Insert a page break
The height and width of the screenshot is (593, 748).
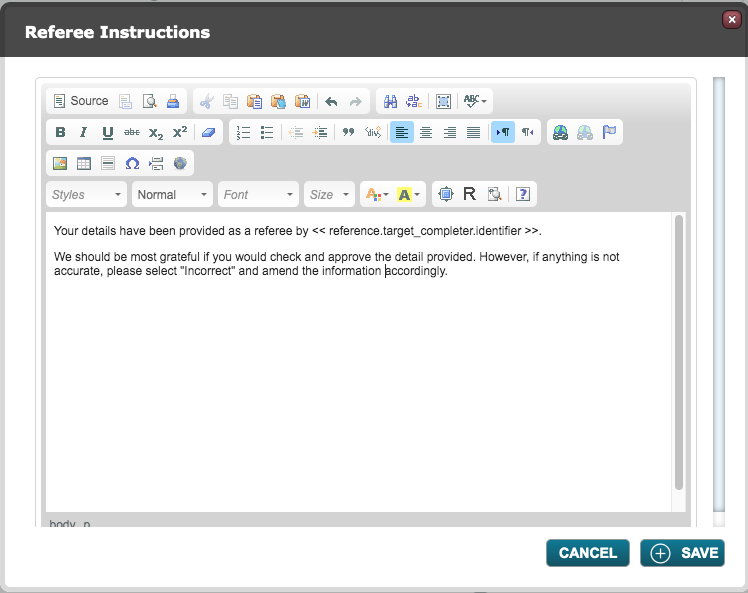pos(156,164)
